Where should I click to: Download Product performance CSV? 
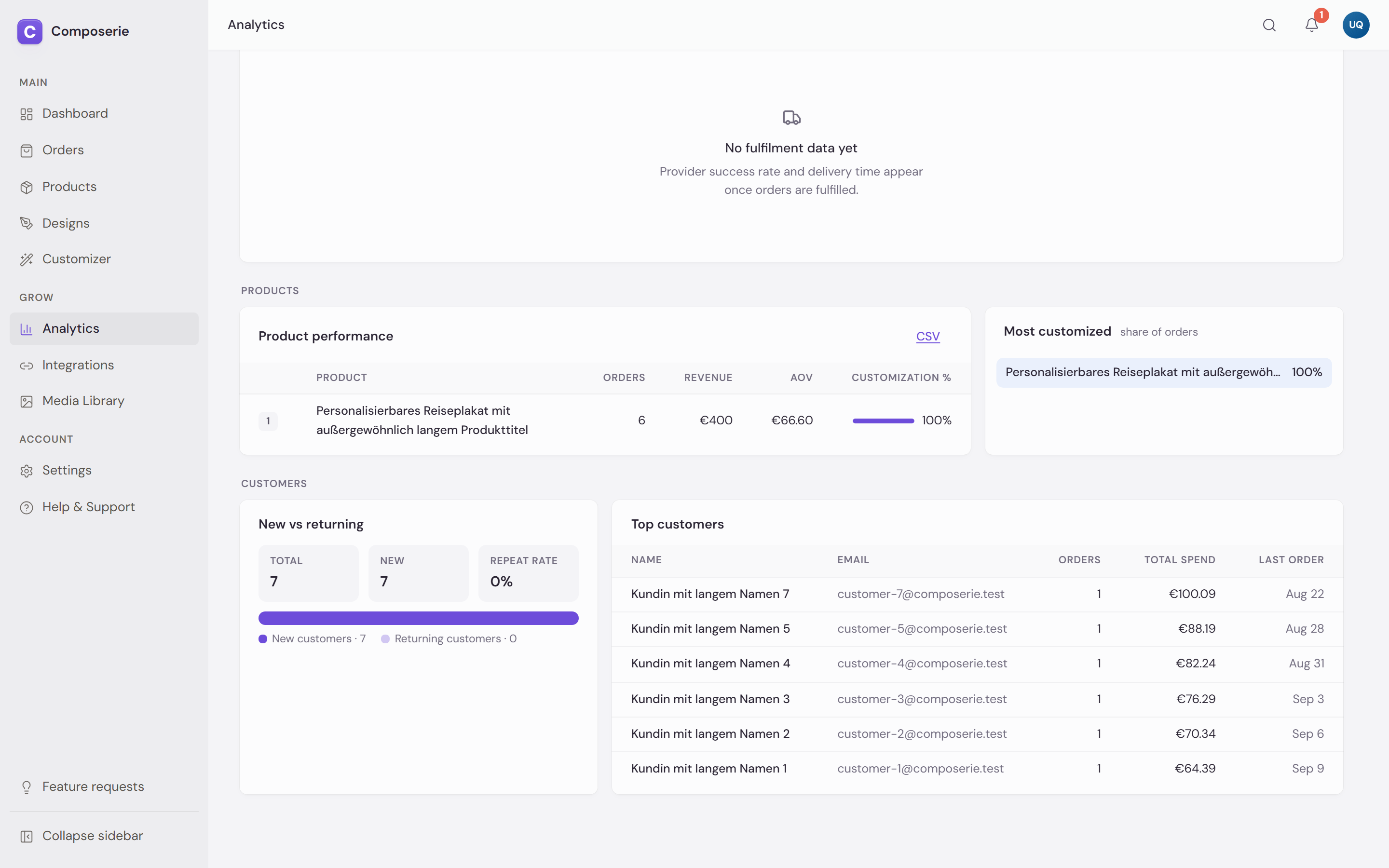(927, 337)
